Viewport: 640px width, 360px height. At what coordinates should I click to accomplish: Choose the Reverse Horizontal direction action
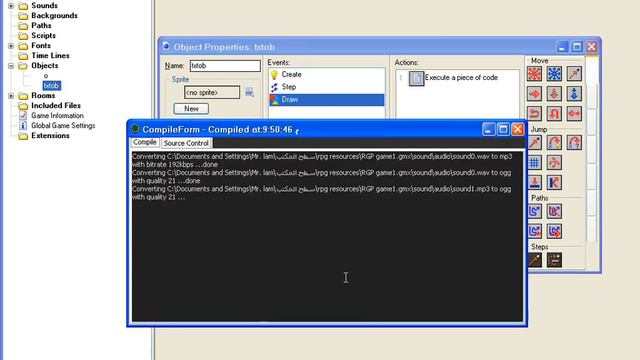coord(534,113)
